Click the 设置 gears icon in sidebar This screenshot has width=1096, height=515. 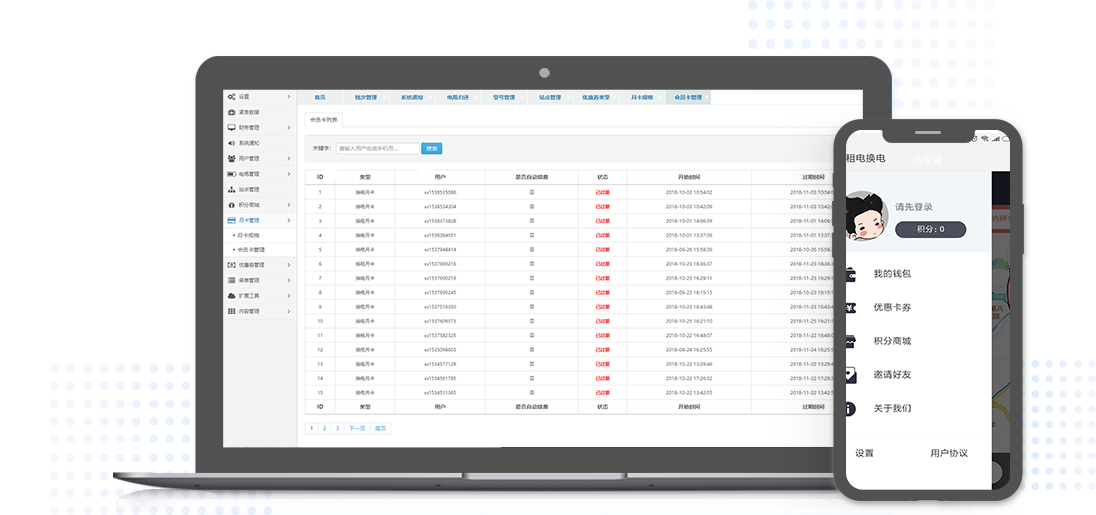click(231, 97)
